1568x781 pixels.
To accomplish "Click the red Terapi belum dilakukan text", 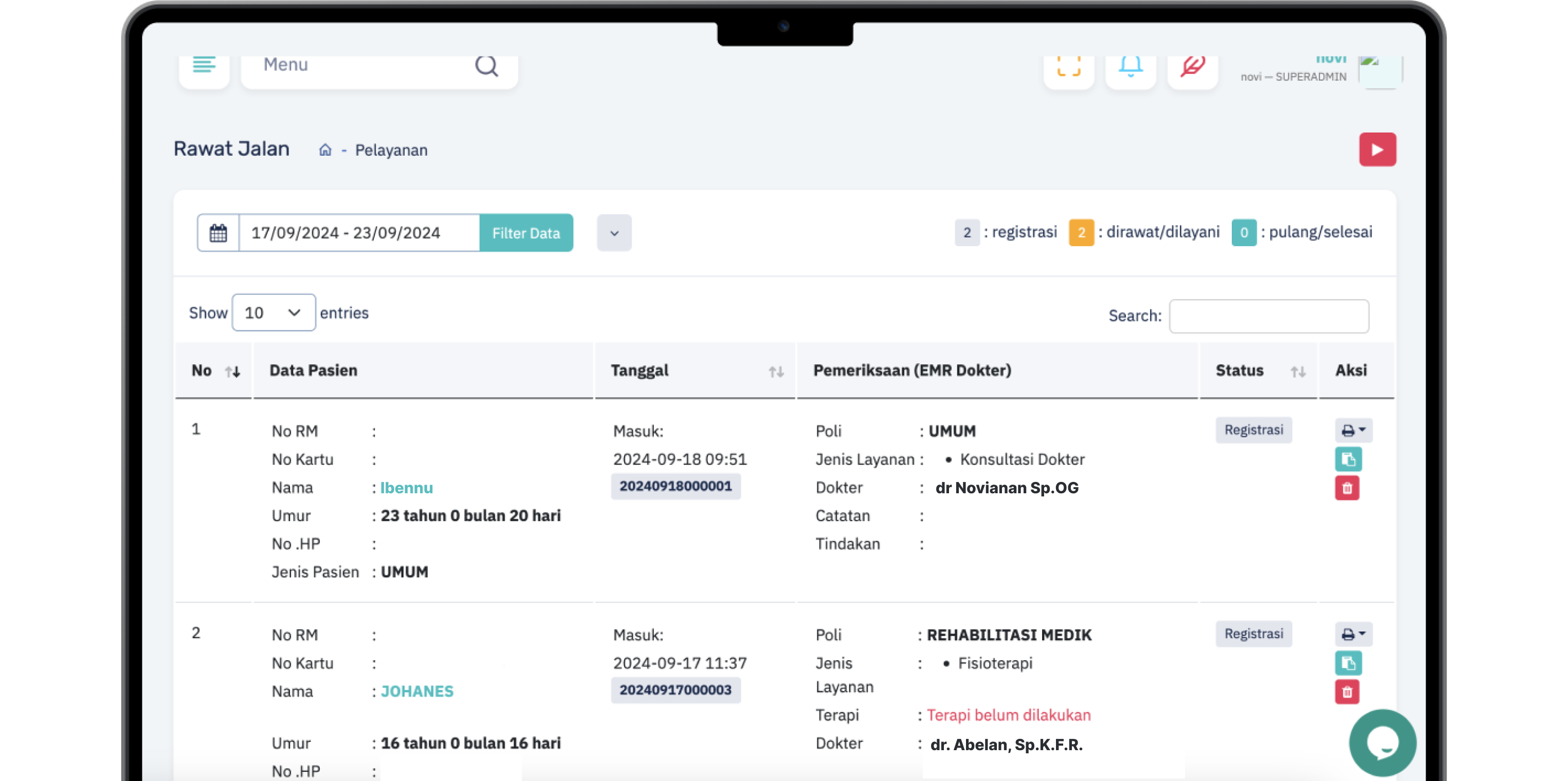I will tap(1009, 715).
